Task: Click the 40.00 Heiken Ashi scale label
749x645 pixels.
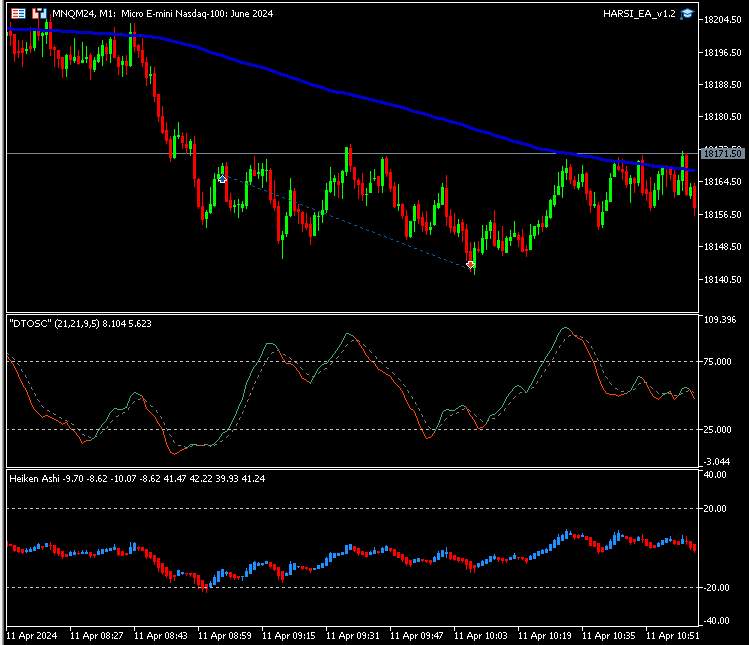Action: click(715, 474)
